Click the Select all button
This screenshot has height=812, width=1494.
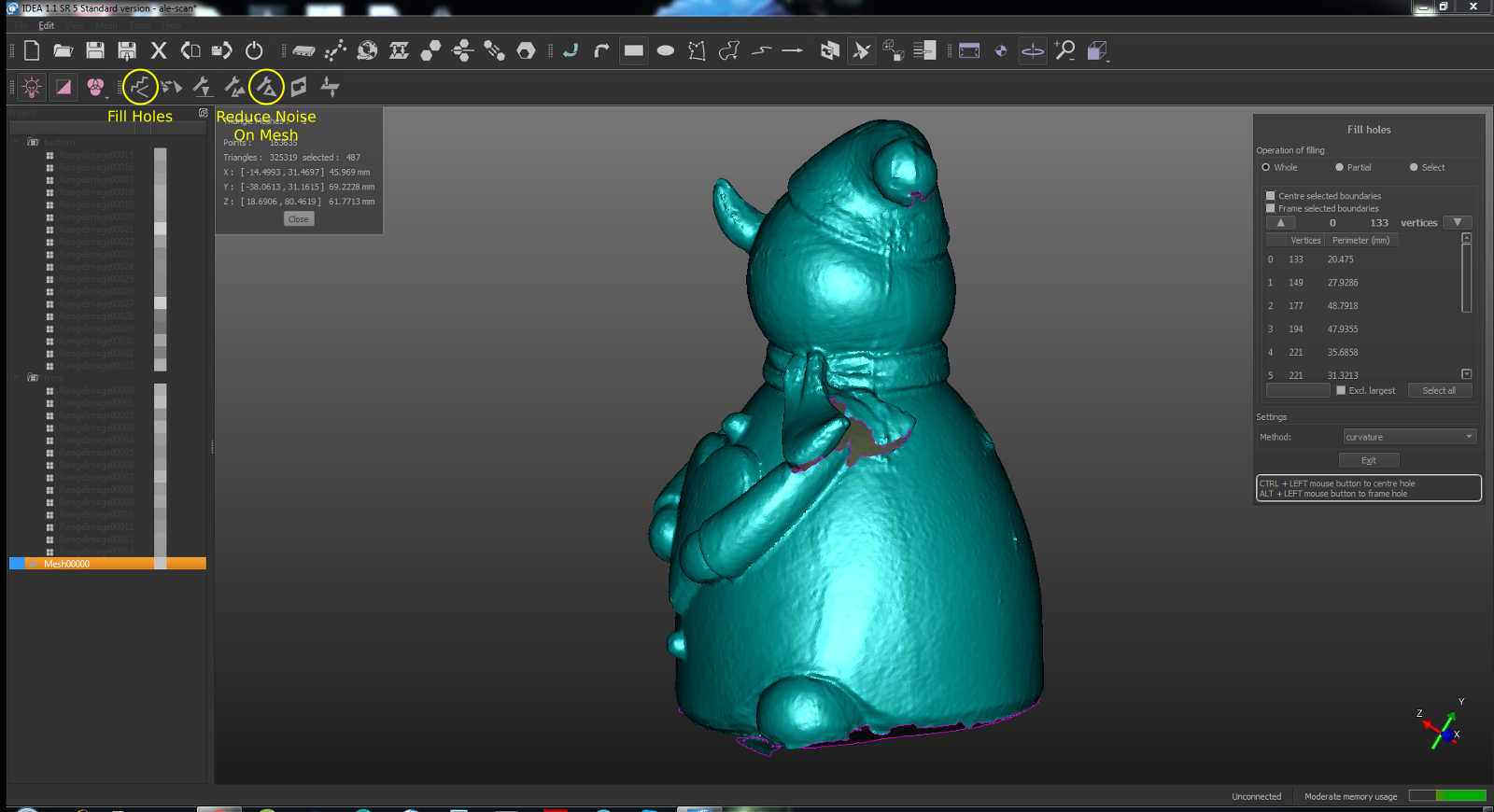click(x=1439, y=390)
